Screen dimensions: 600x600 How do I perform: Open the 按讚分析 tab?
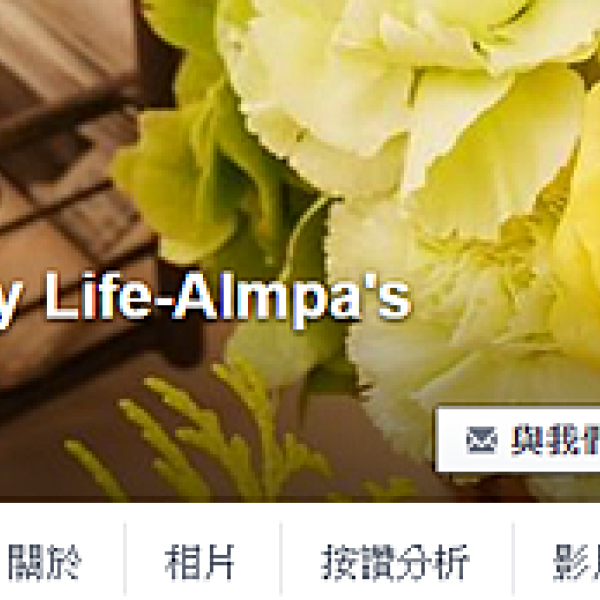click(395, 562)
